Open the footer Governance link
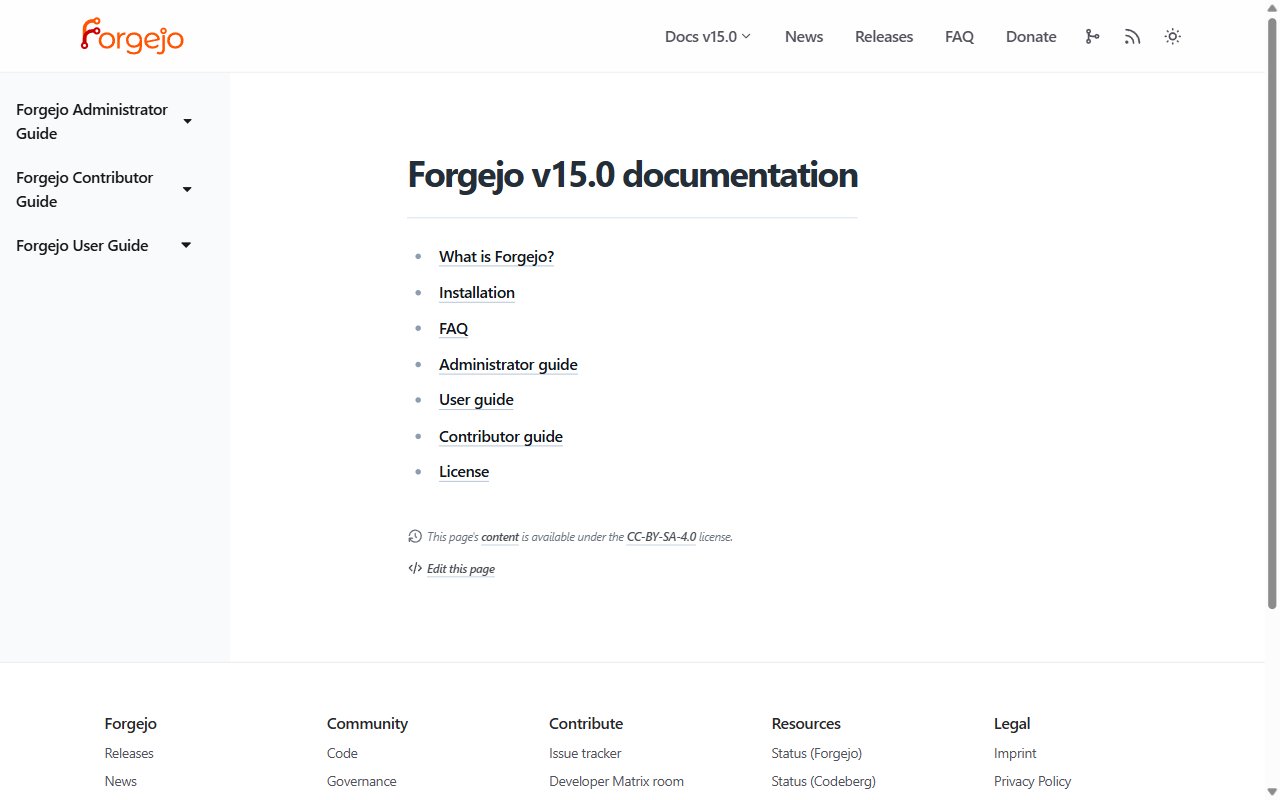 [361, 781]
